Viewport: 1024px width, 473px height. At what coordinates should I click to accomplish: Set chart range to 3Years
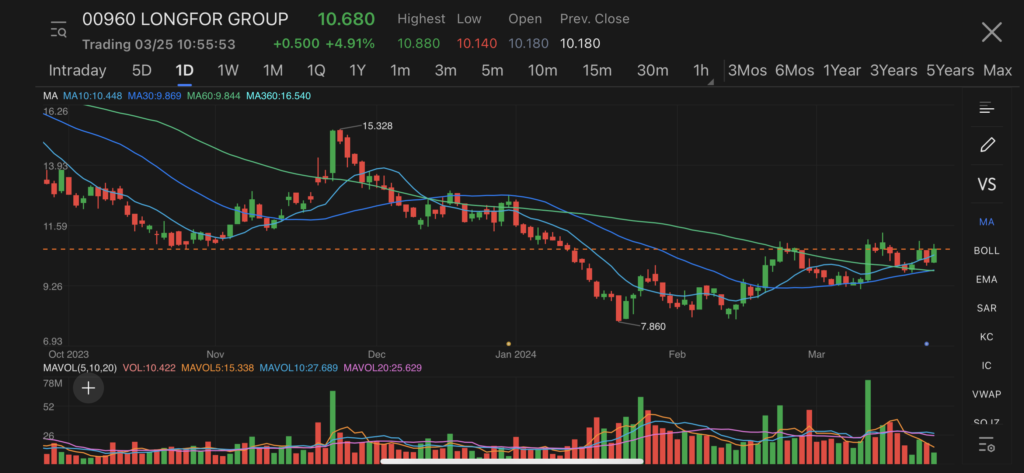point(893,70)
